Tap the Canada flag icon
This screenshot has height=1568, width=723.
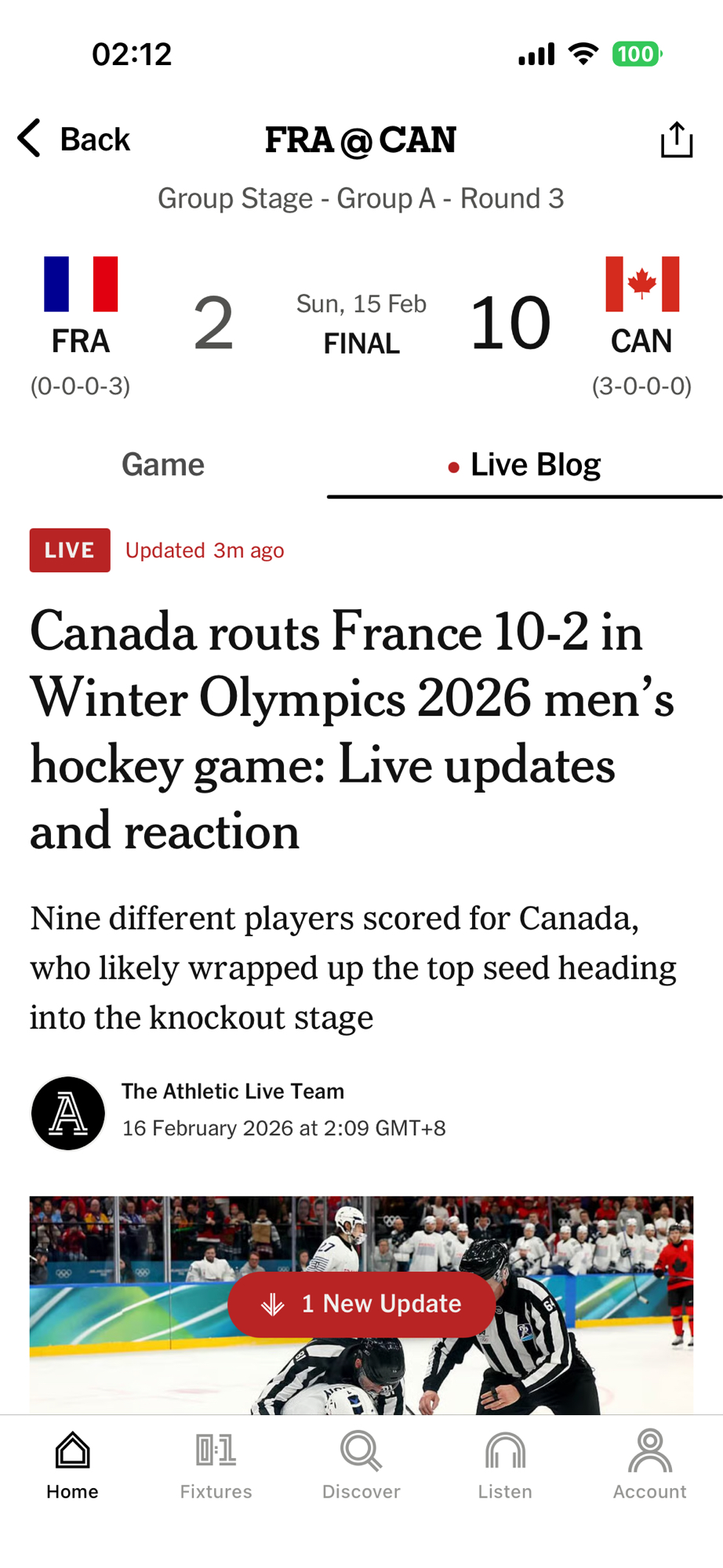642,284
